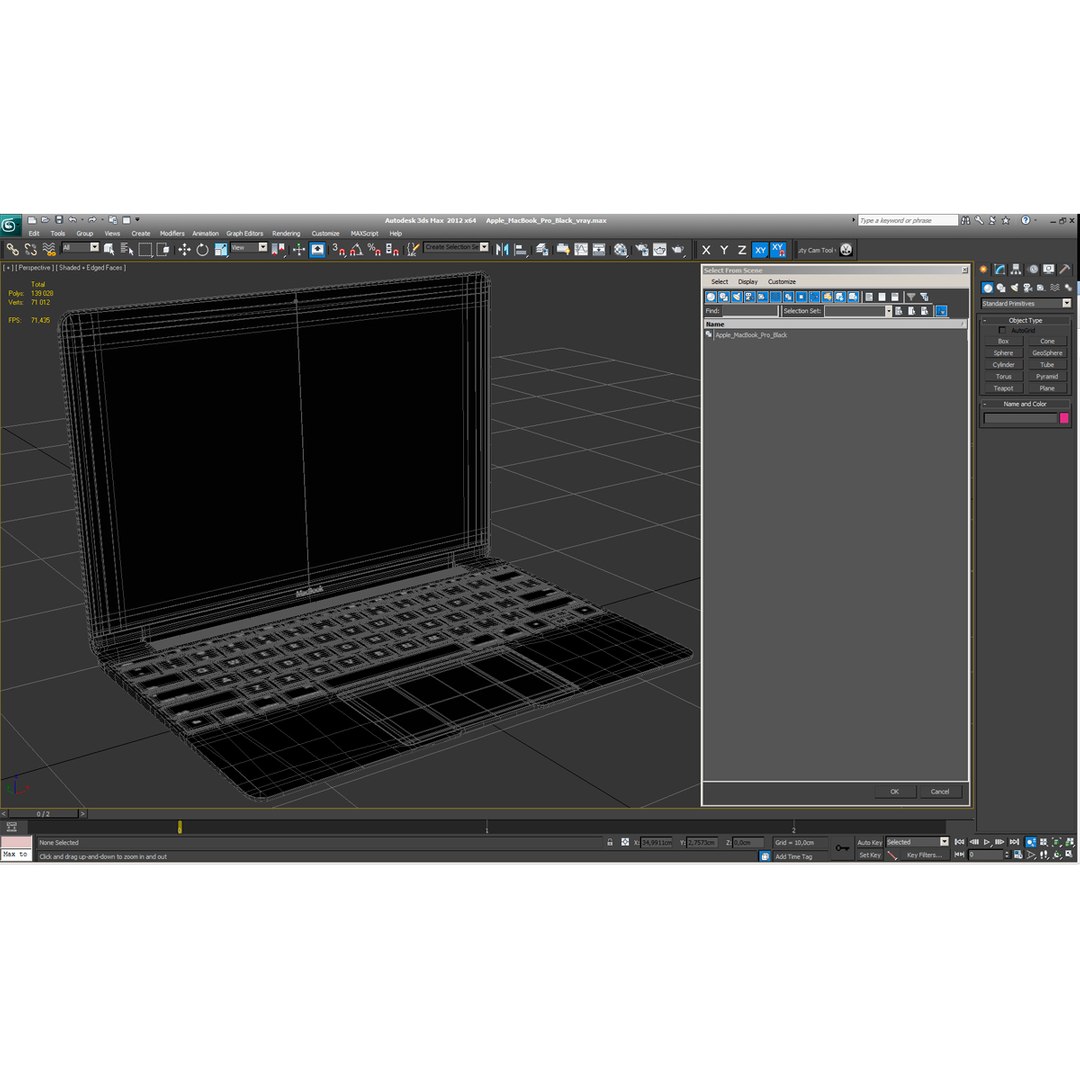This screenshot has width=1080, height=1080.
Task: Restrict to X axis constraint
Action: (706, 250)
